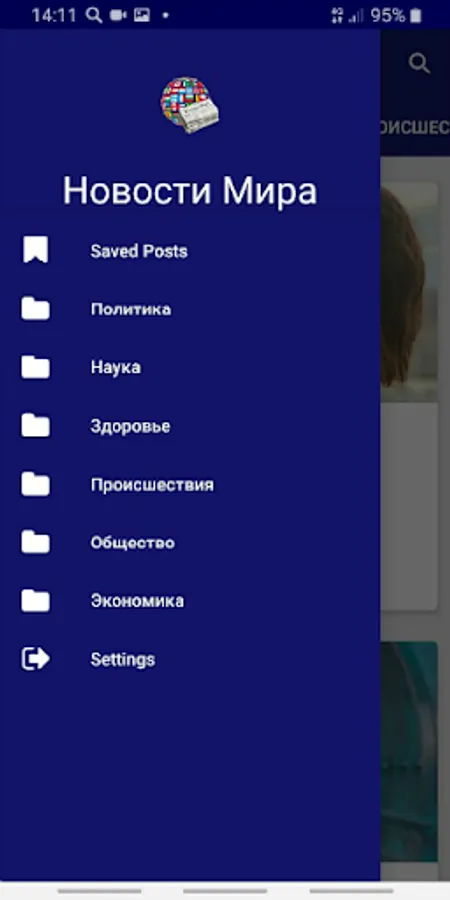Open the Общество category

pyautogui.click(x=190, y=542)
